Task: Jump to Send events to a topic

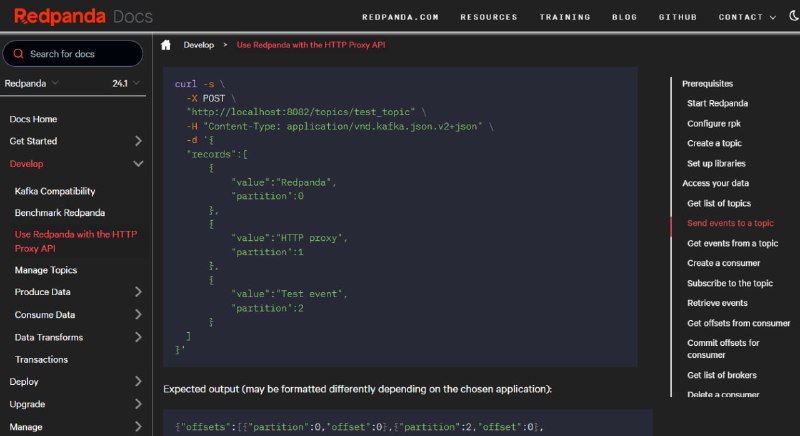Action: pyautogui.click(x=730, y=223)
